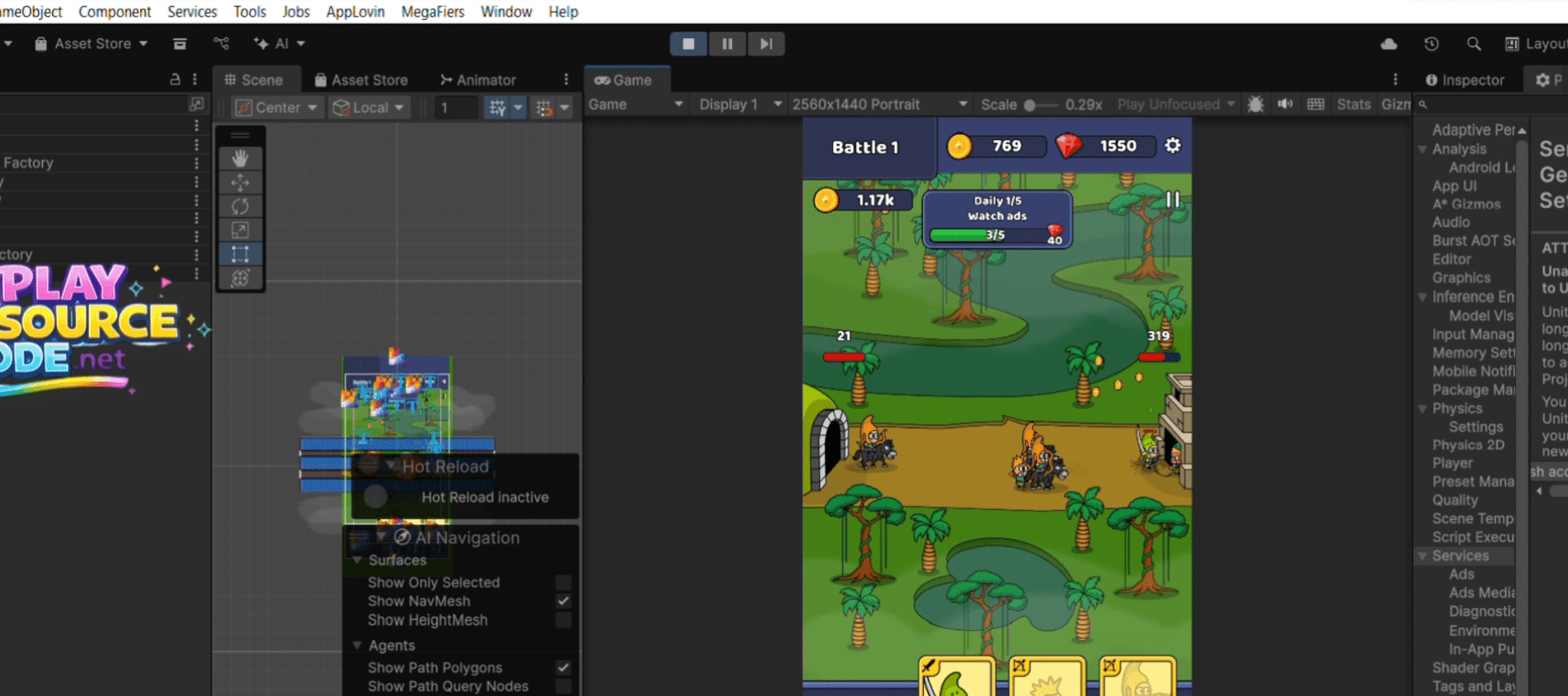Open the Undo History icon
This screenshot has width=1568, height=696.
click(1431, 44)
